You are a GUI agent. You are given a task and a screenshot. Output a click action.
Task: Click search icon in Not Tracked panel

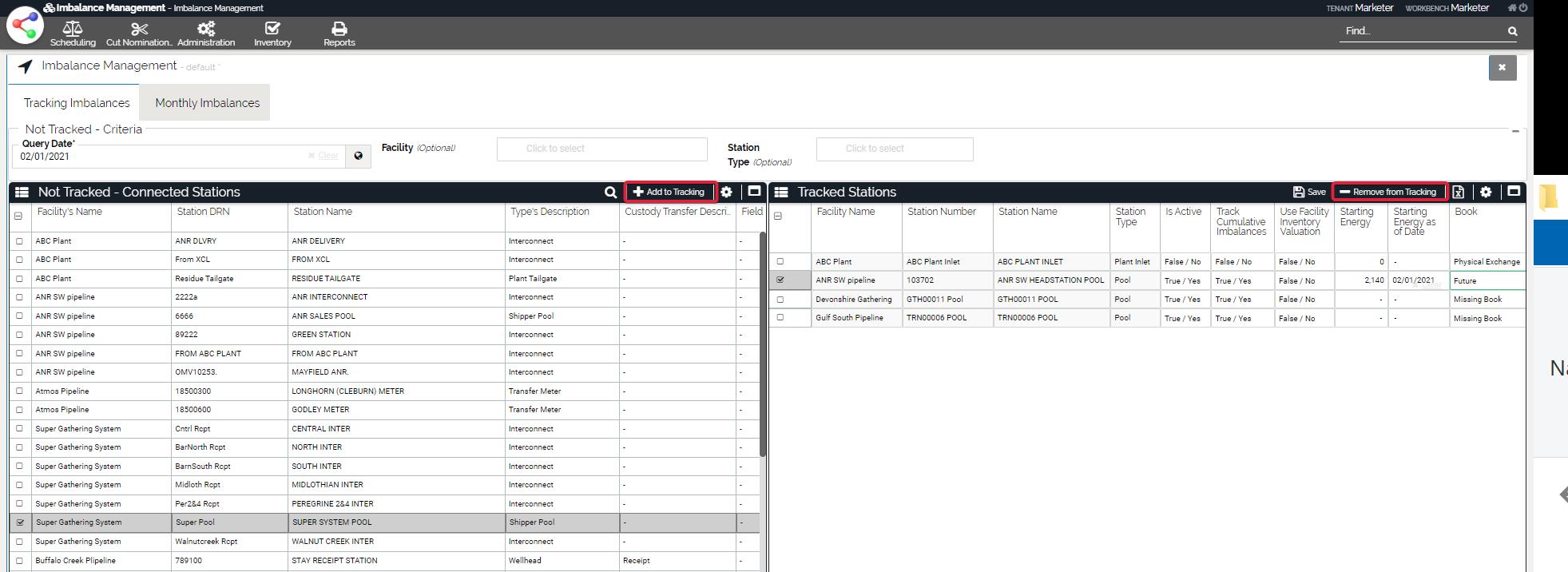pyautogui.click(x=610, y=193)
